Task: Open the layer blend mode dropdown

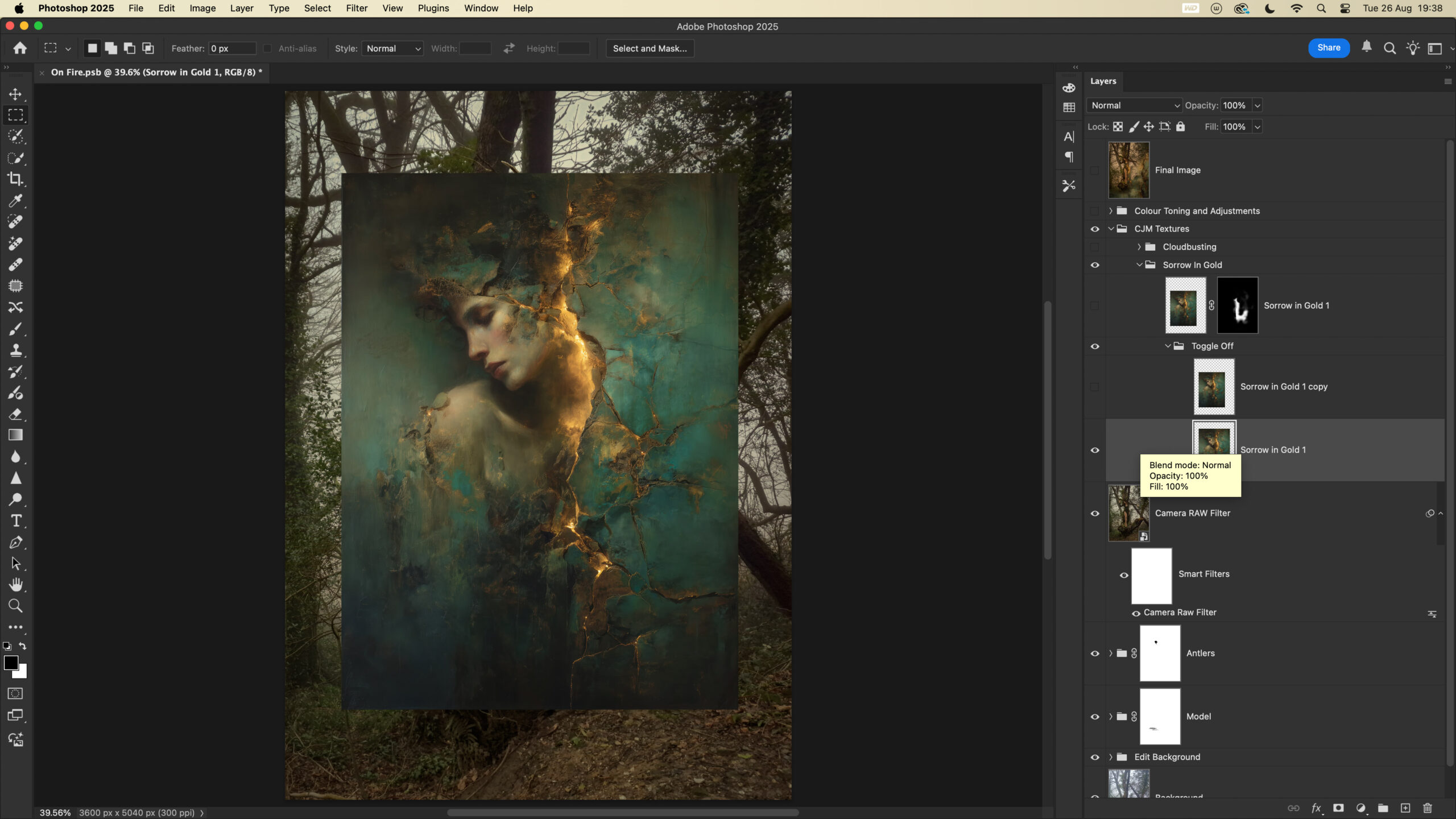Action: (1135, 105)
